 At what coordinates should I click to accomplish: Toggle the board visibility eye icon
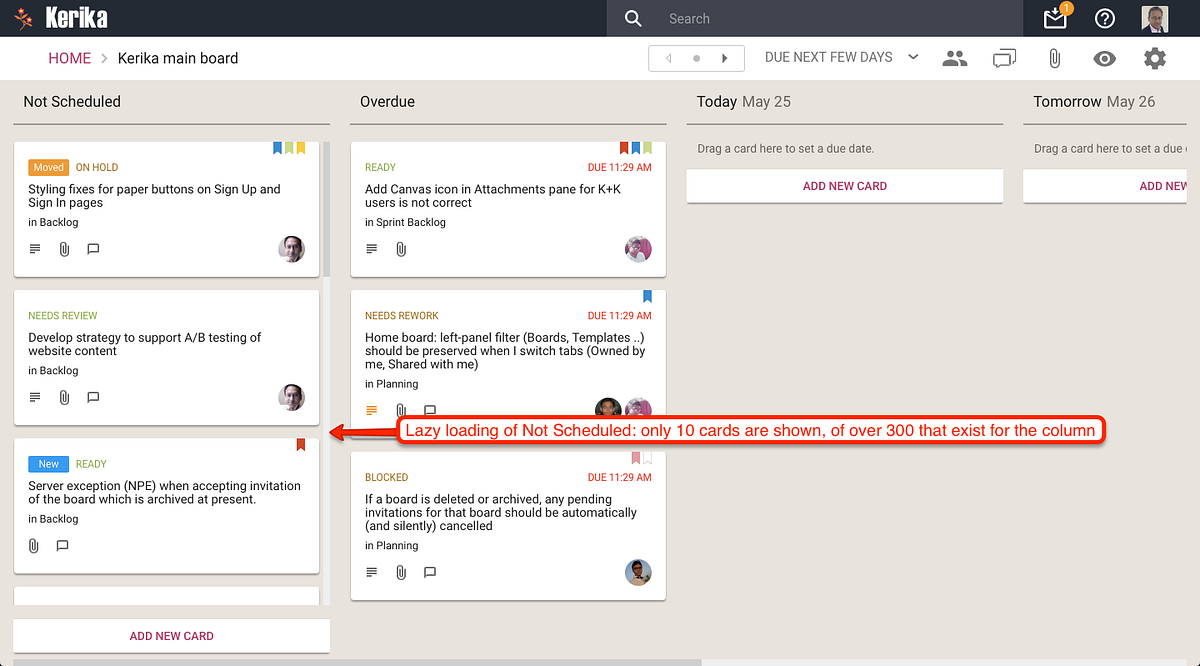coord(1104,58)
